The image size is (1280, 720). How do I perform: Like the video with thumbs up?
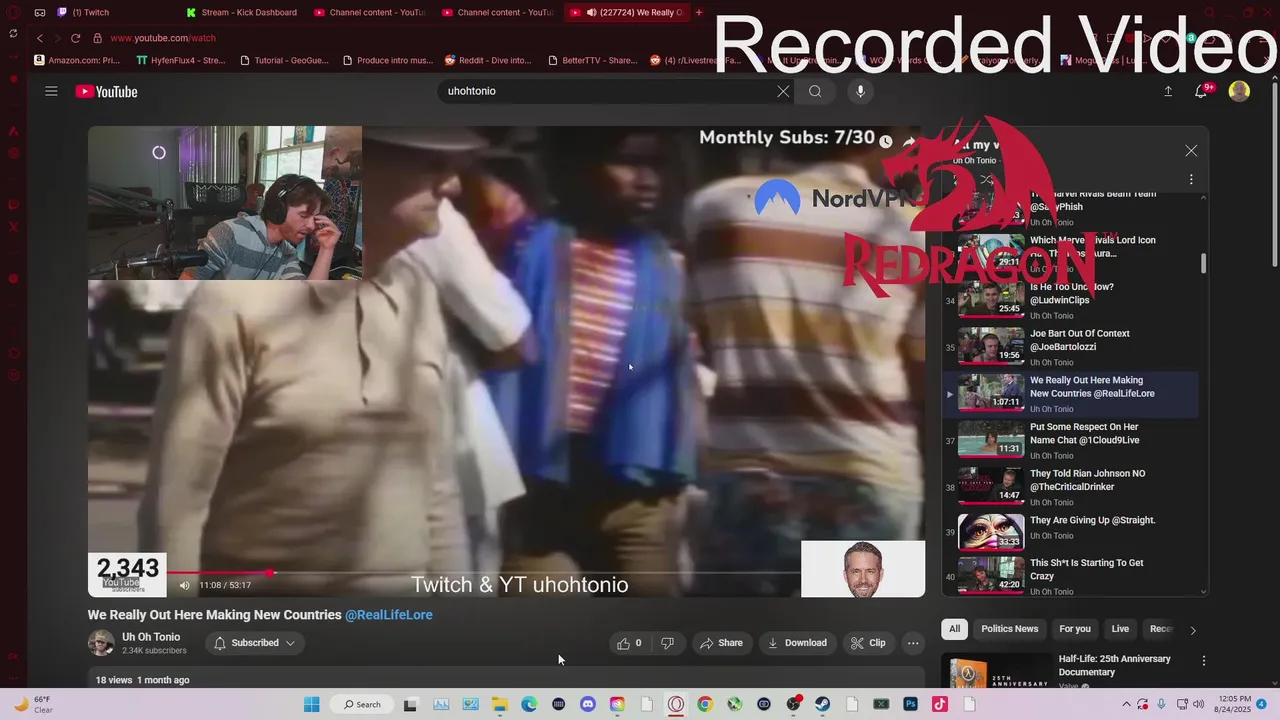(x=630, y=643)
